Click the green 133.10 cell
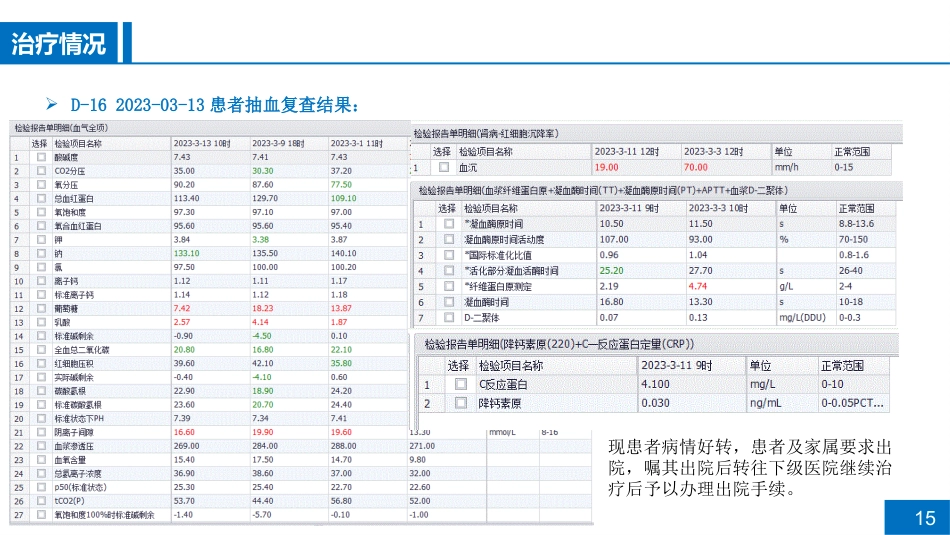Screen dimensions: 950x535 (186, 253)
